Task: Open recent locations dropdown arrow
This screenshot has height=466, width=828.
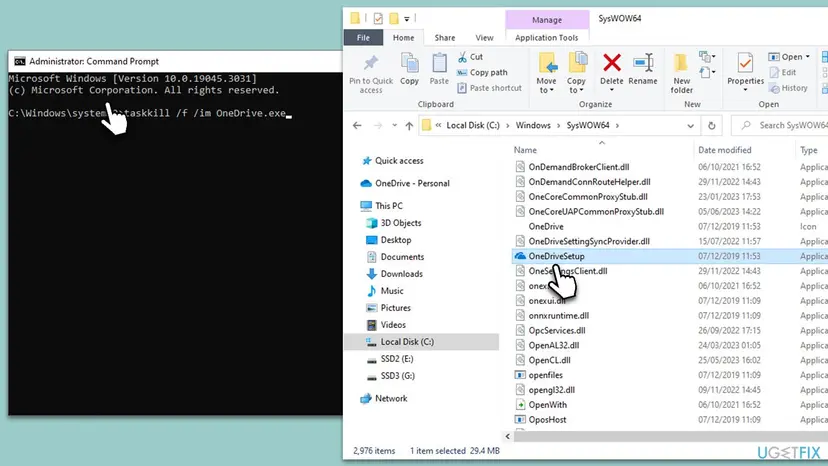Action: (x=394, y=125)
